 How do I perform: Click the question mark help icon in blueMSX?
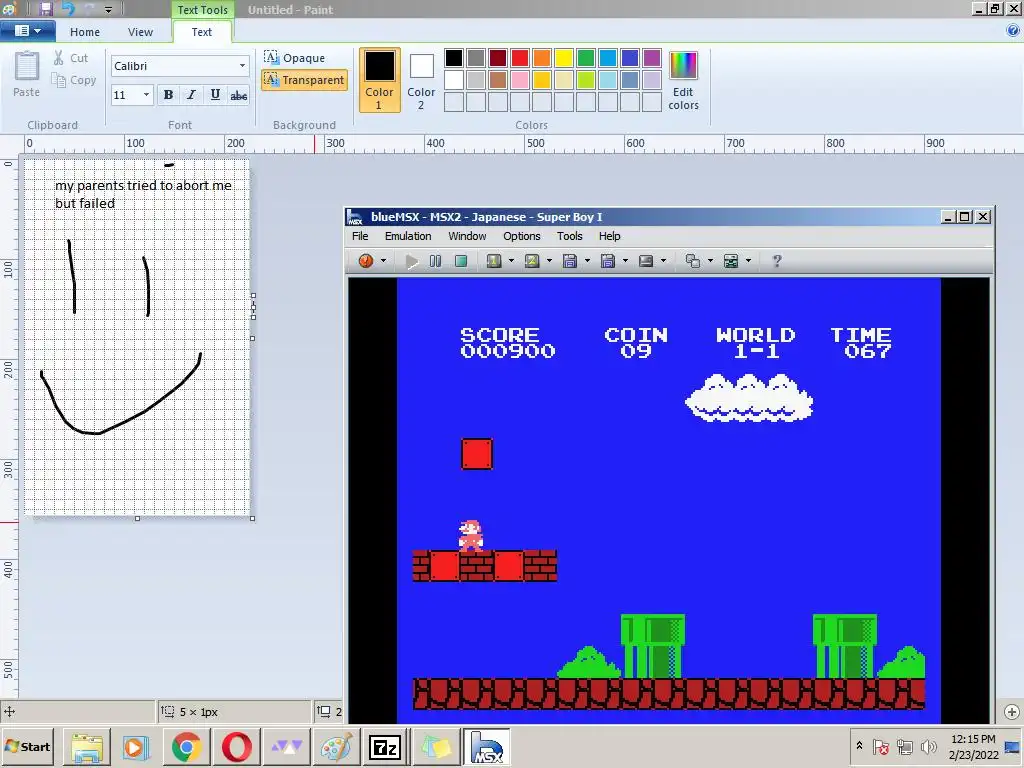click(776, 261)
